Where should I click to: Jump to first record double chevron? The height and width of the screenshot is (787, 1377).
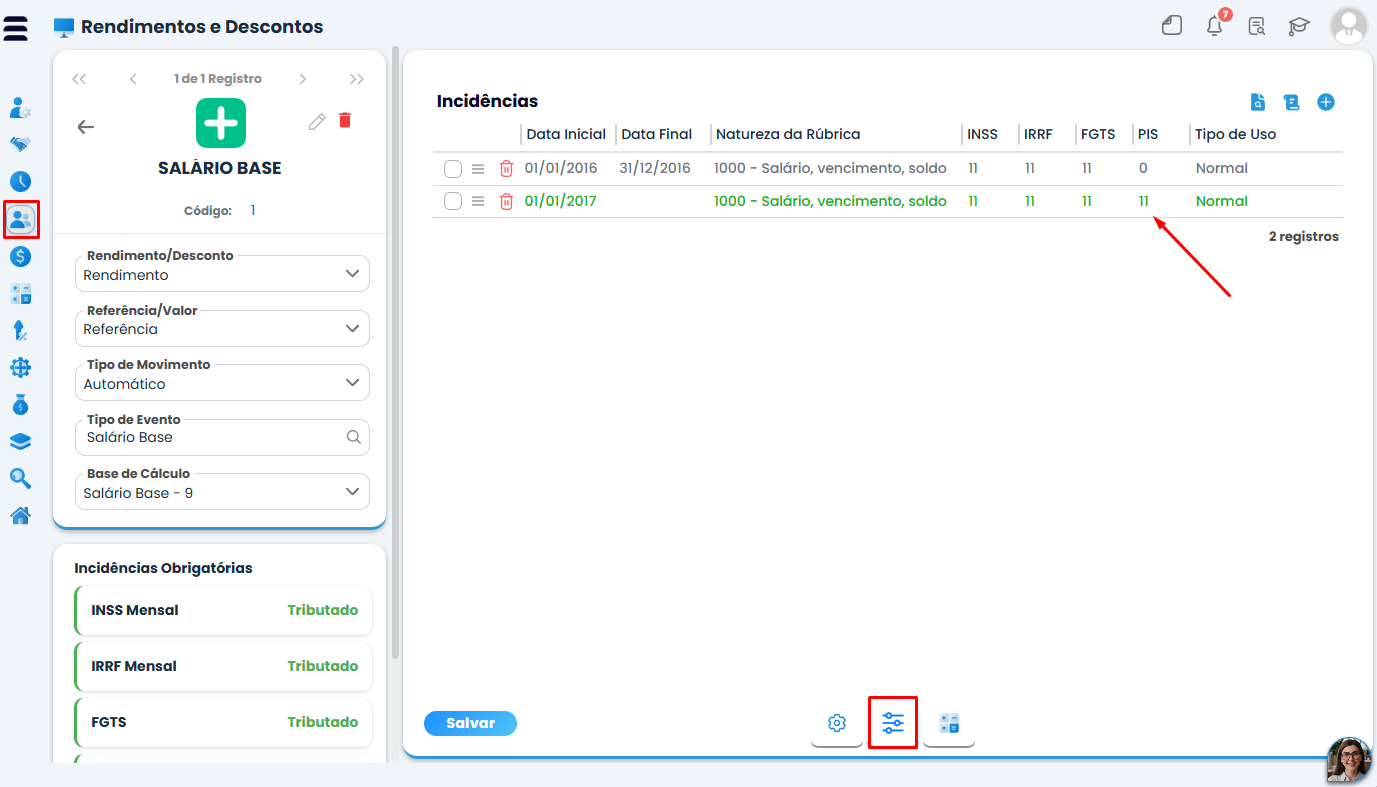tap(80, 79)
